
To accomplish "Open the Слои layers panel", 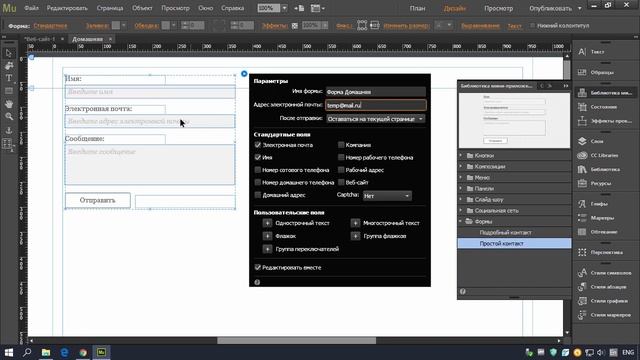I will pos(582,141).
